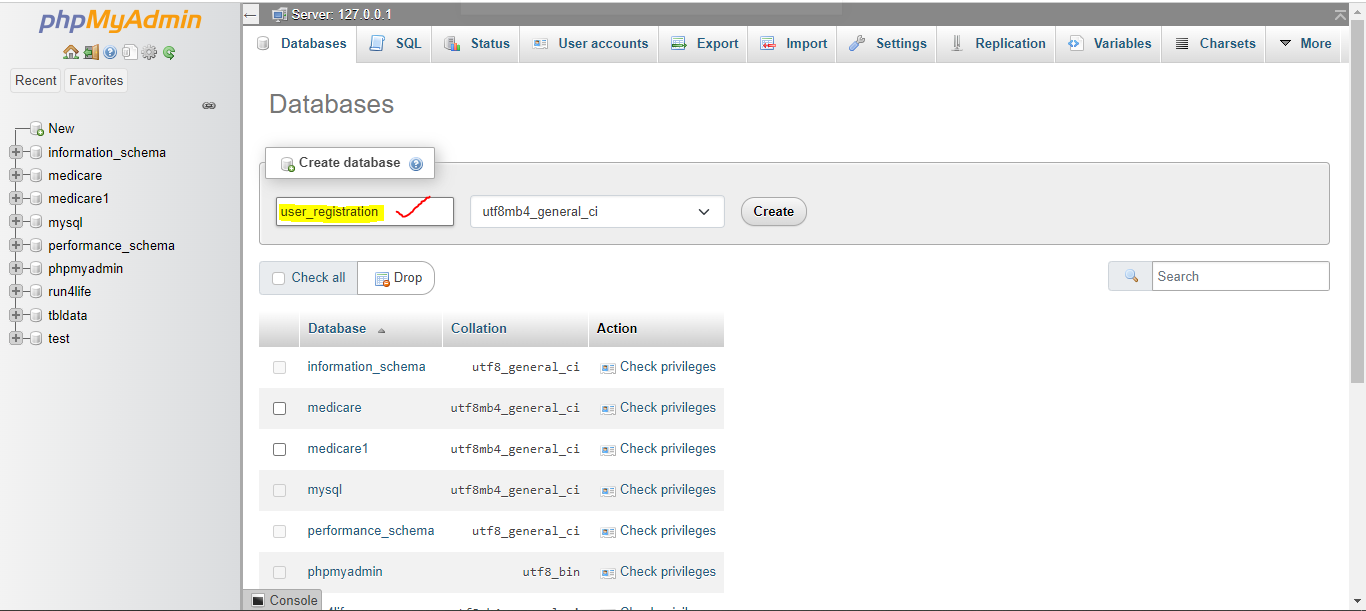Click the Server: 127.0.0.1 breadcrumb link
Viewport: 1366px width, 611px height.
341,14
